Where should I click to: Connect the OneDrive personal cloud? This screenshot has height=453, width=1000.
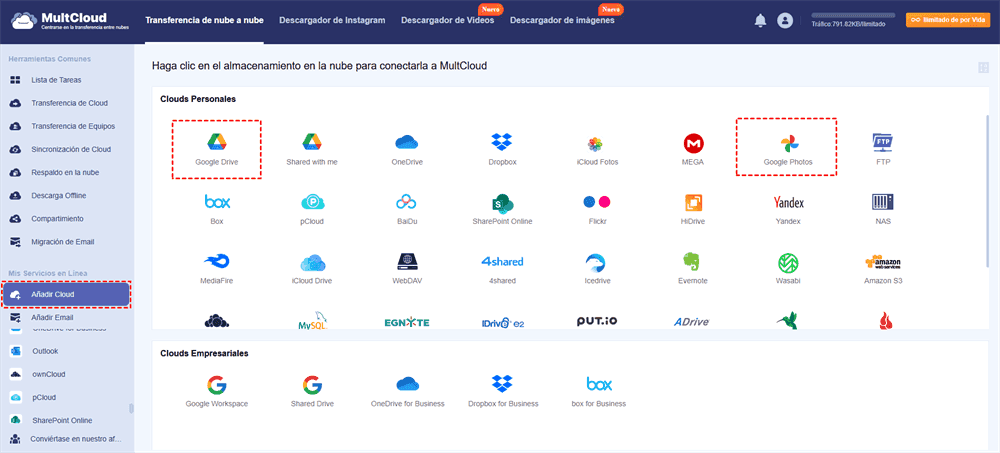pyautogui.click(x=407, y=142)
